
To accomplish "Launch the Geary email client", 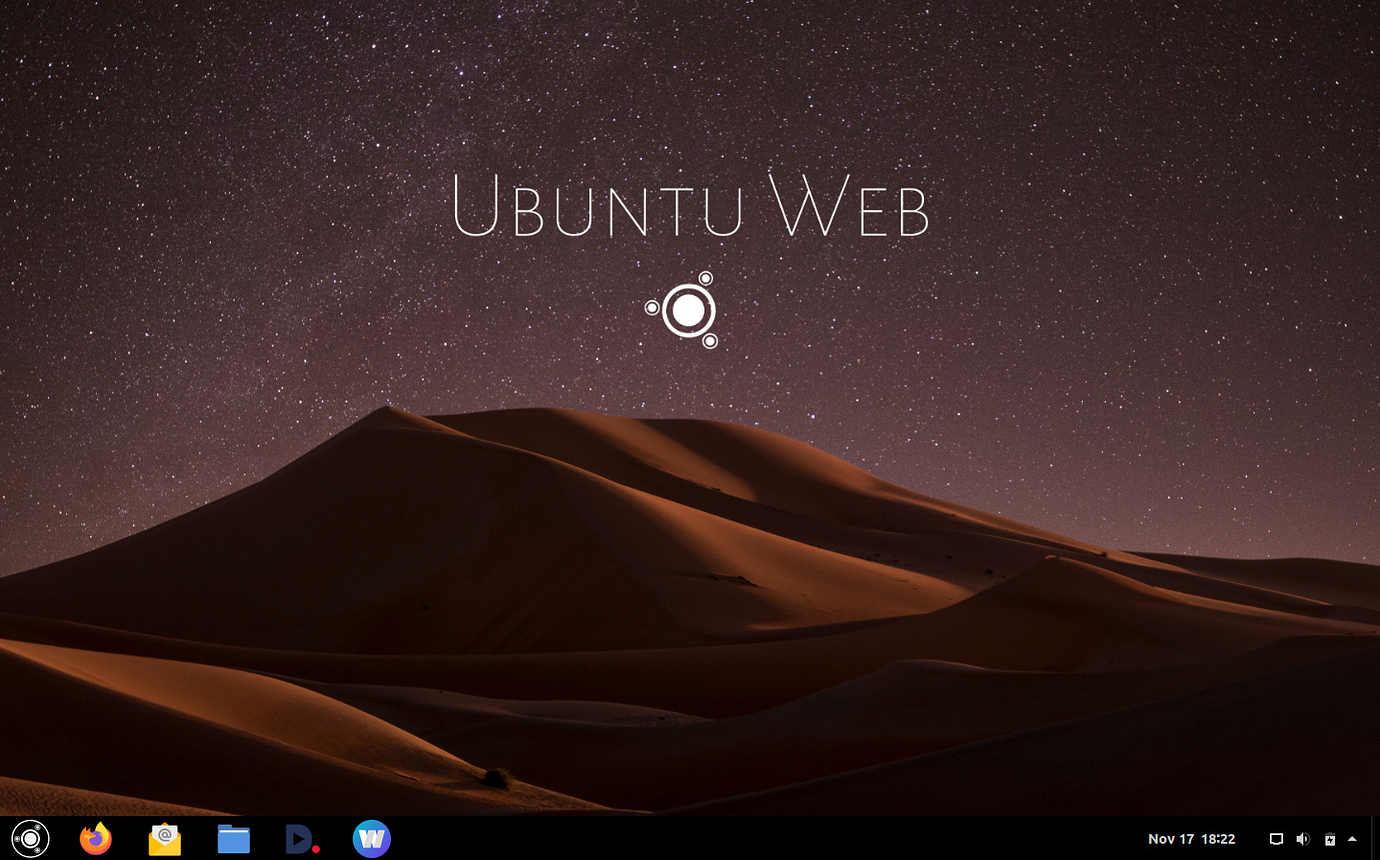I will click(x=164, y=839).
